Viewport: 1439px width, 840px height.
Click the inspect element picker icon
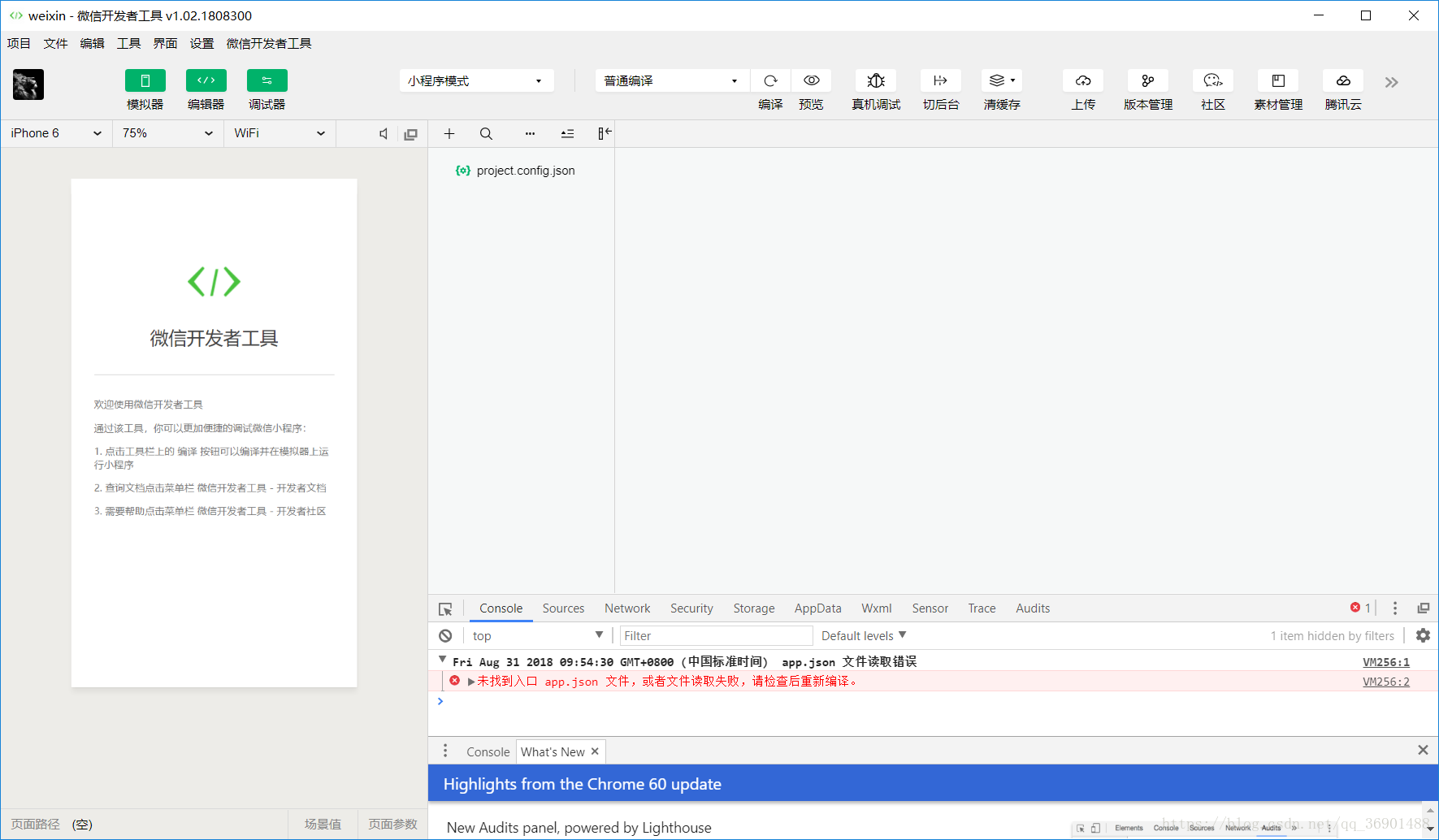[445, 608]
